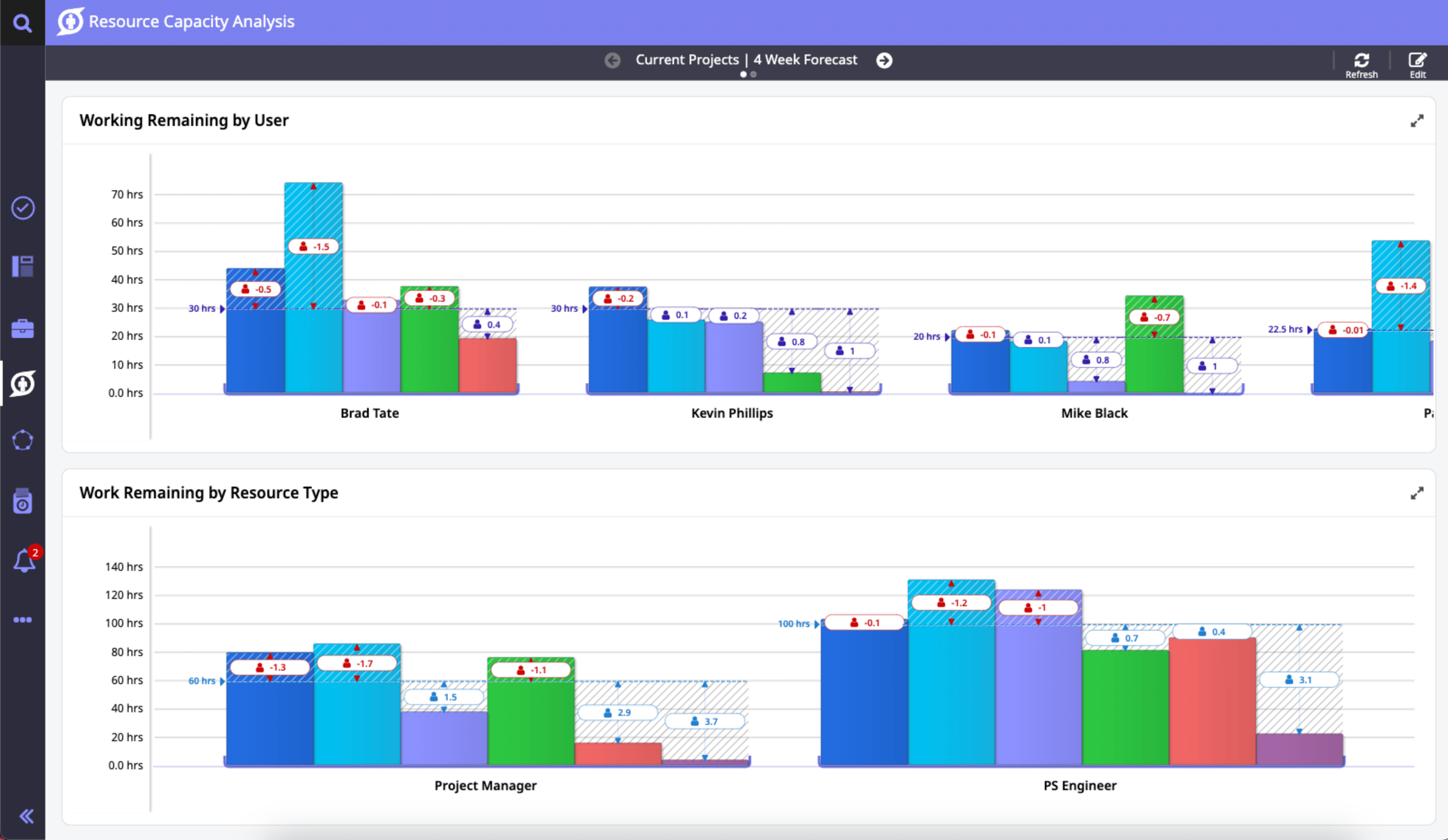Image resolution: width=1448 pixels, height=840 pixels.
Task: Open the board layout icon in sidebar
Action: point(23,266)
